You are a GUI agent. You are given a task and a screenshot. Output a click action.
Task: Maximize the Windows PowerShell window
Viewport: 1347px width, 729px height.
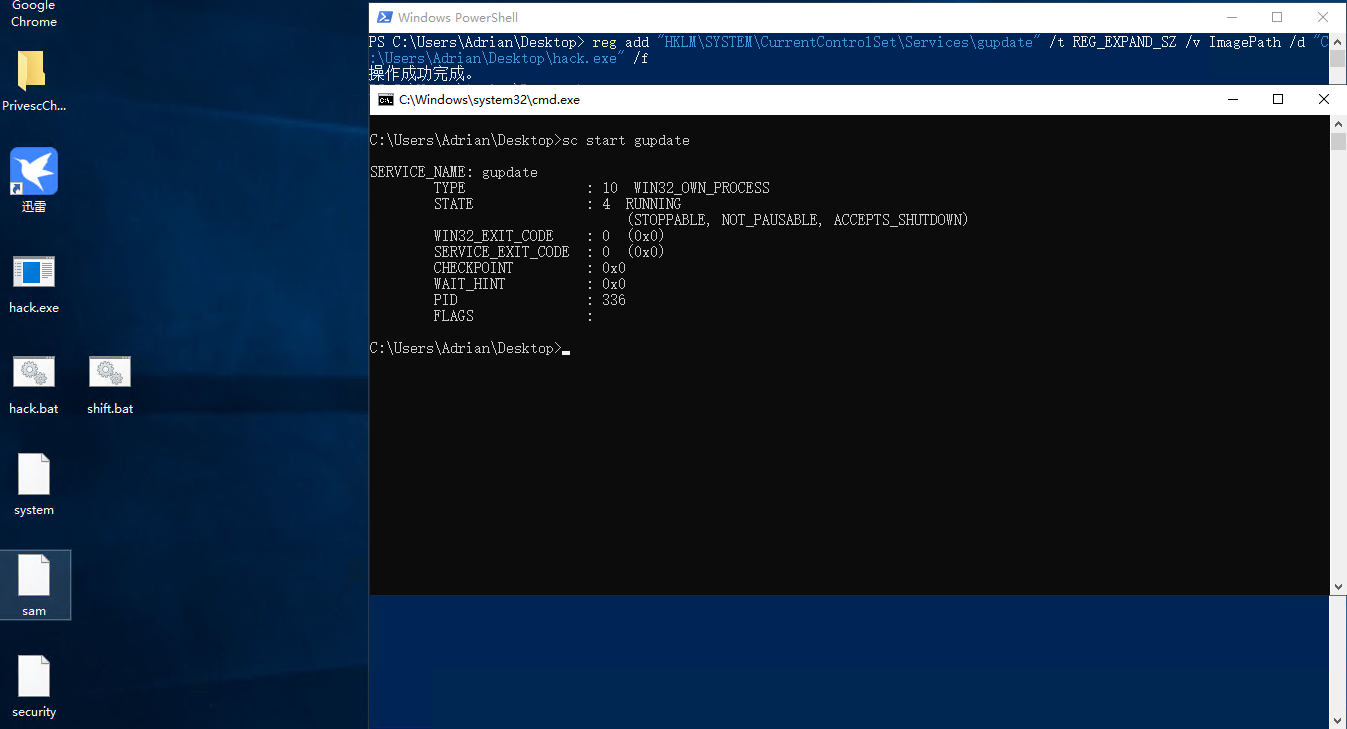tap(1277, 17)
